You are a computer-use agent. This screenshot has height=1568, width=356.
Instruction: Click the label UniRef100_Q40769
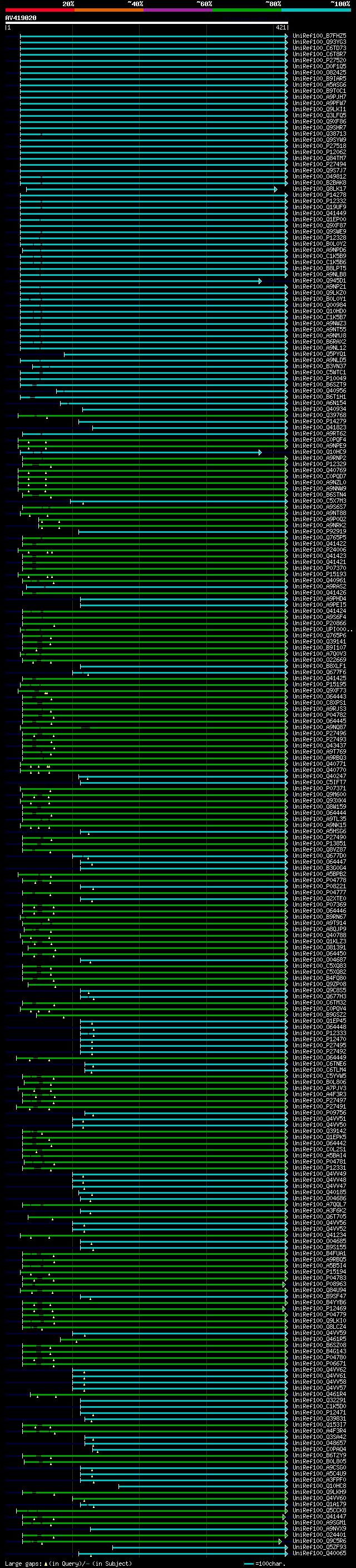(x=319, y=470)
